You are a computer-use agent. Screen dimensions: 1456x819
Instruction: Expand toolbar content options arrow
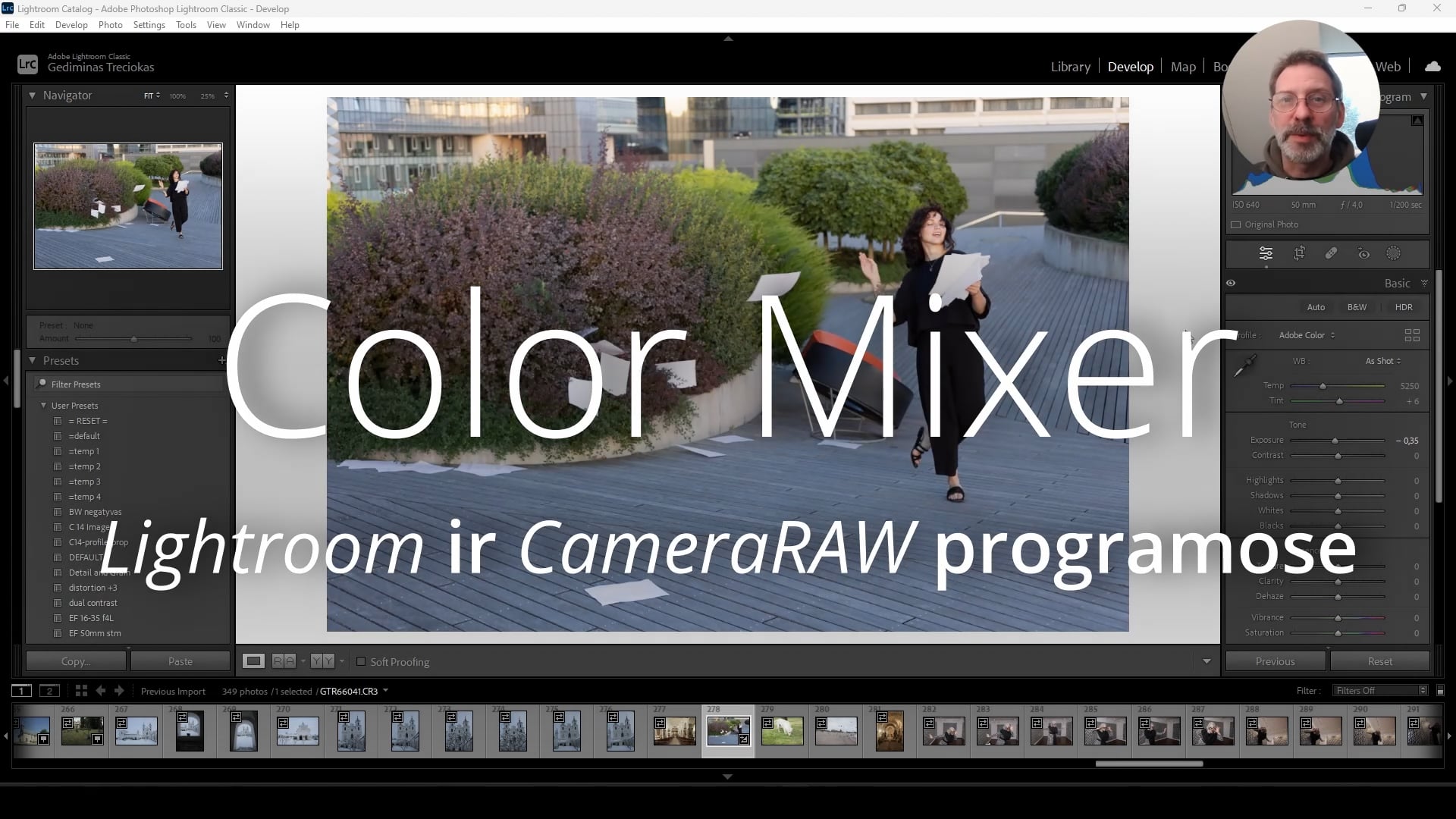(1207, 661)
